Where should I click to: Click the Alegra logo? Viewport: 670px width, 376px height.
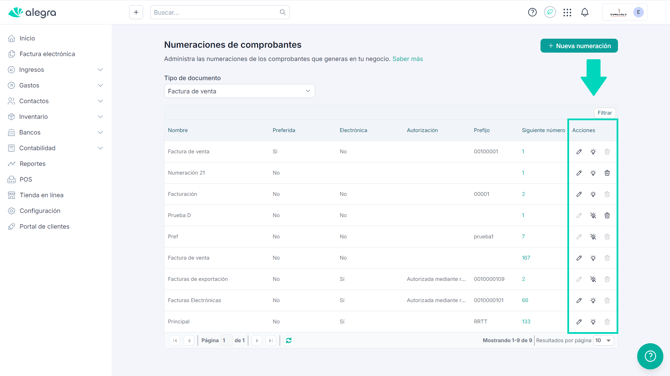tap(32, 12)
